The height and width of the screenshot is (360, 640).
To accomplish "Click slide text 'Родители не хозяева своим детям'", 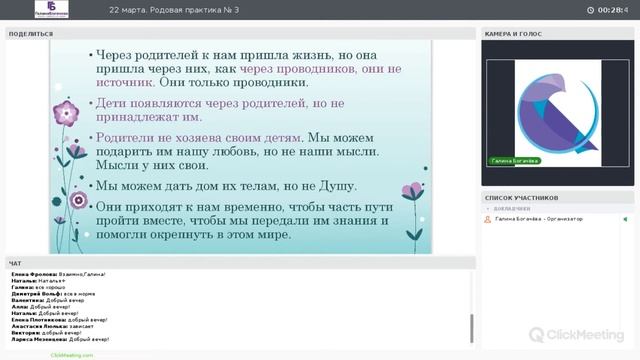I will click(x=199, y=138).
